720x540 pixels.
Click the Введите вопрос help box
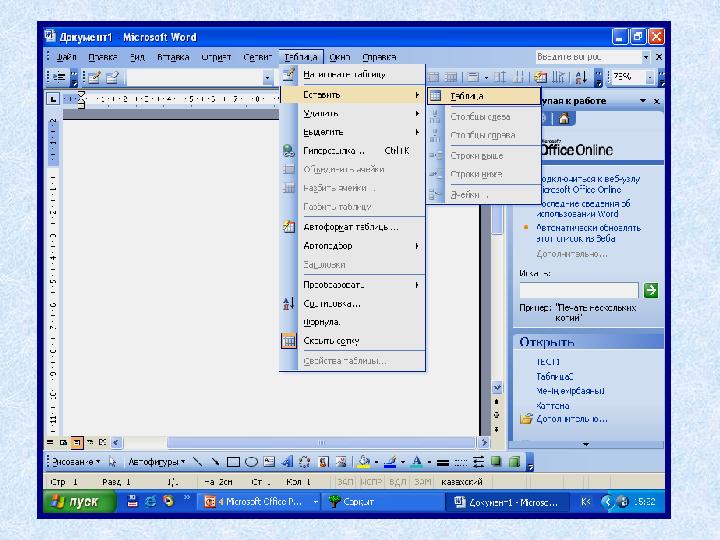589,57
